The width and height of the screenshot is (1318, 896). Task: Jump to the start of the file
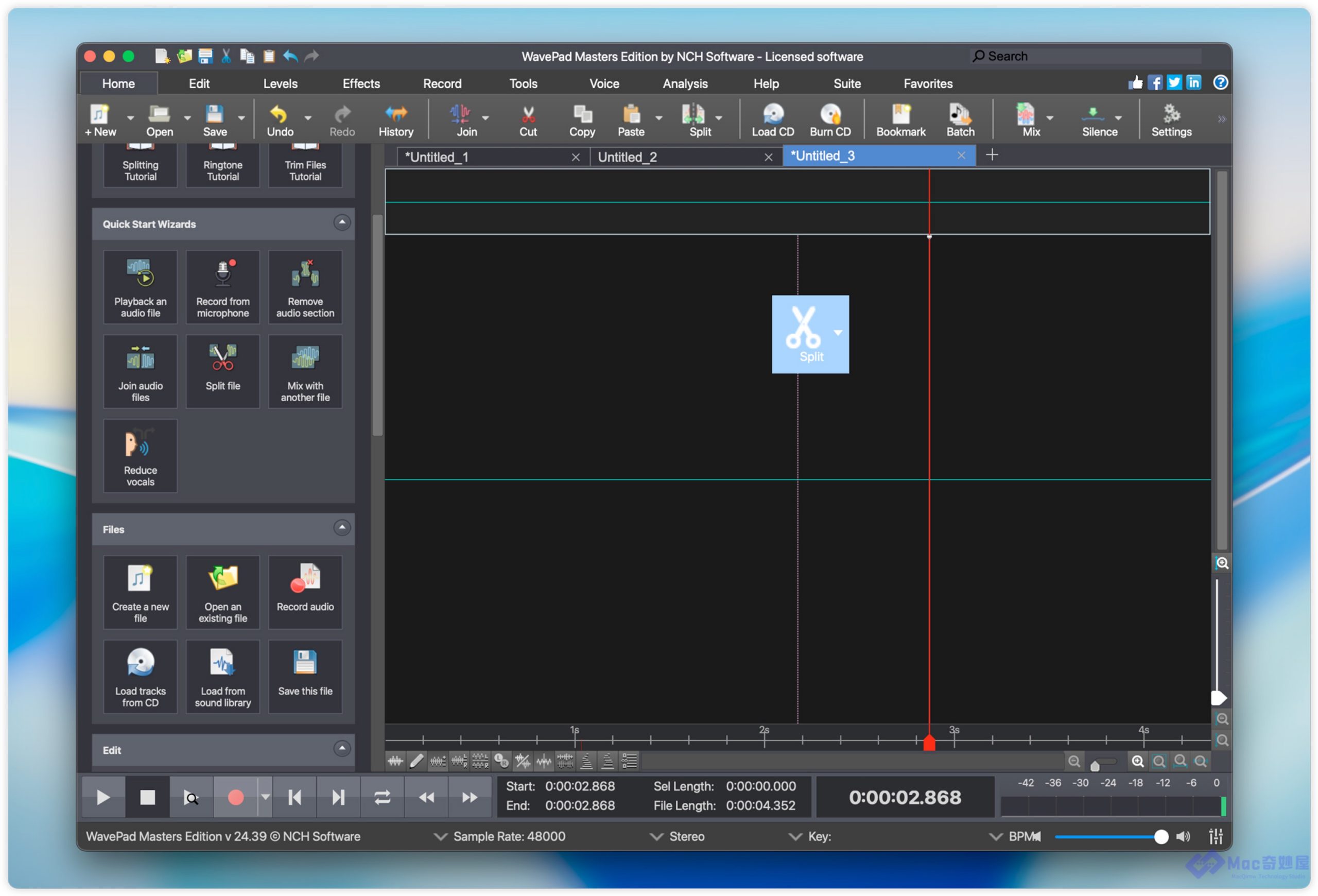click(294, 797)
